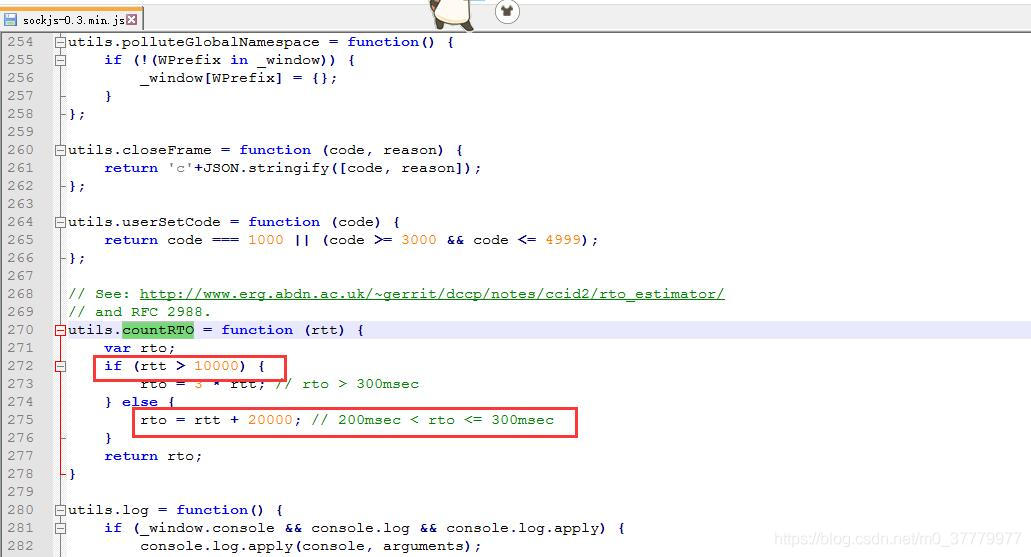Open the erg.abdn.ac.uk rto_estimator link
The height and width of the screenshot is (557, 1031).
pos(432,294)
